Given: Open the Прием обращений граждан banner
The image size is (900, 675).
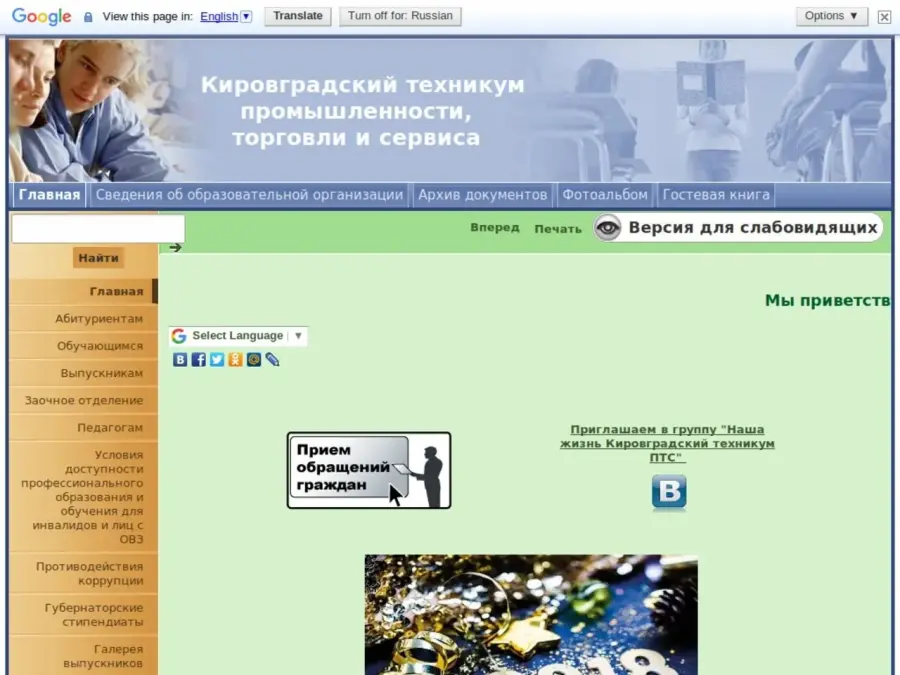Looking at the screenshot, I should click(369, 470).
